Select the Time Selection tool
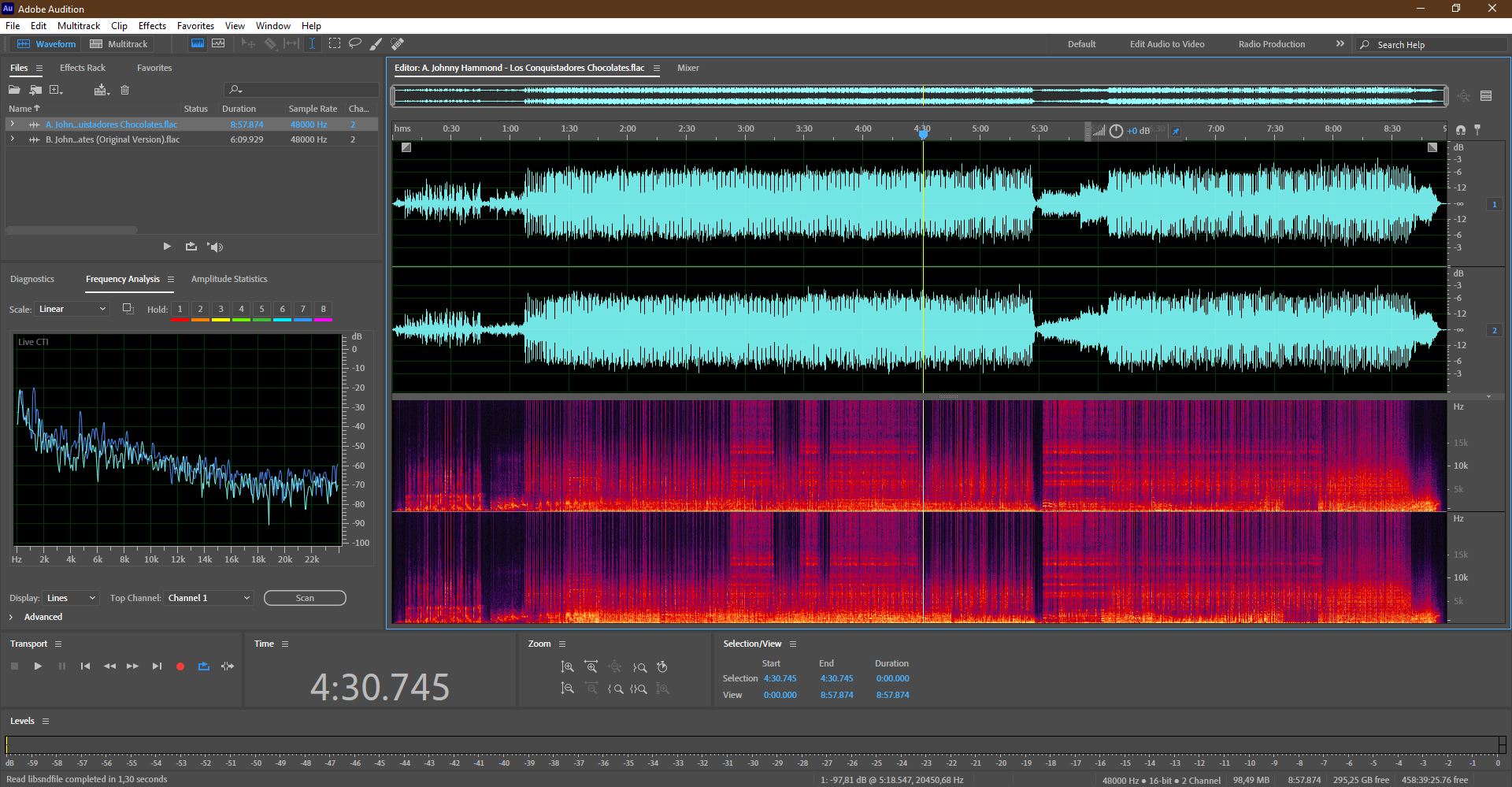1512x787 pixels. [x=312, y=44]
